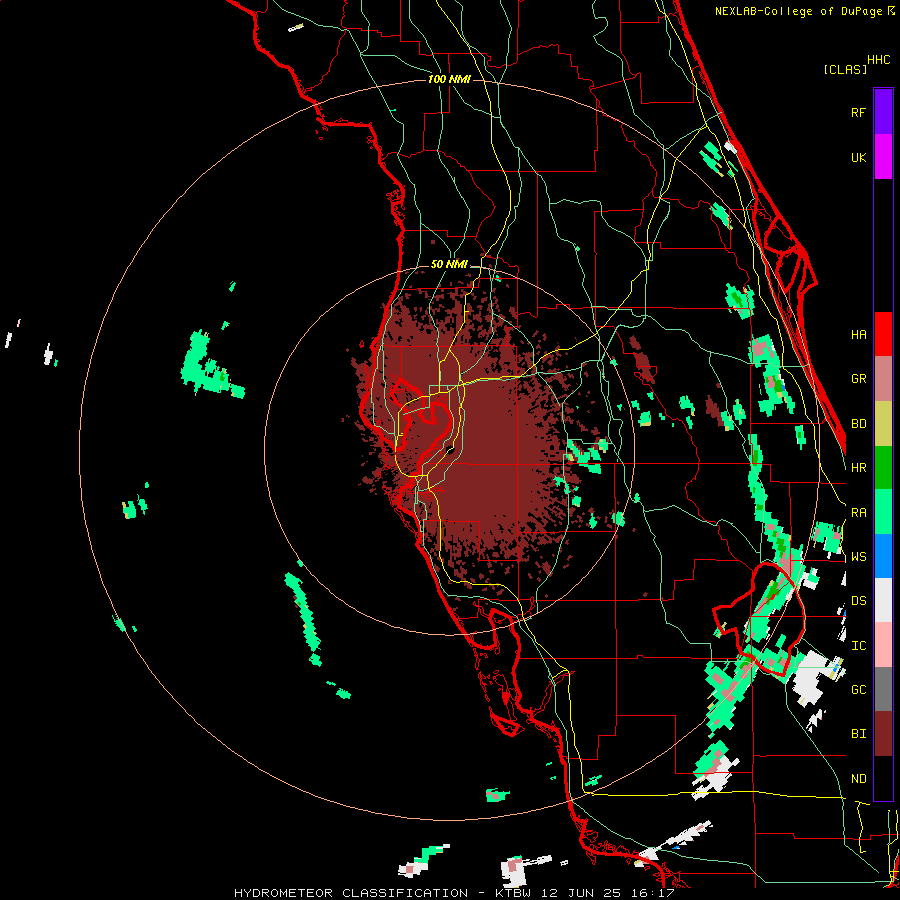Select the BD yellow legend block
Screen dimensions: 900x900
point(883,424)
